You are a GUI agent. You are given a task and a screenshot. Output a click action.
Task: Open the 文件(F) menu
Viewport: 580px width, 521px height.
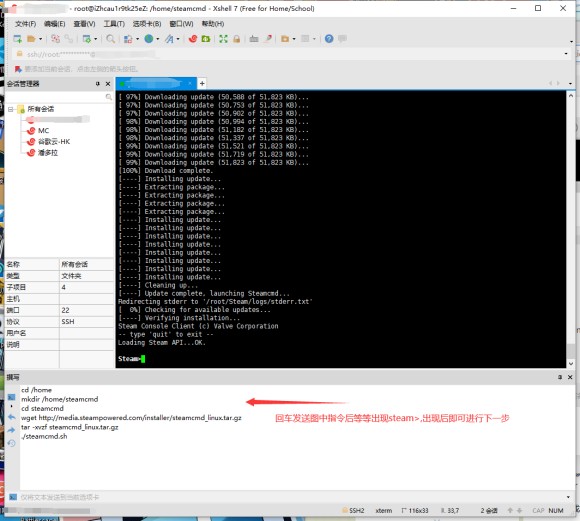coord(26,24)
